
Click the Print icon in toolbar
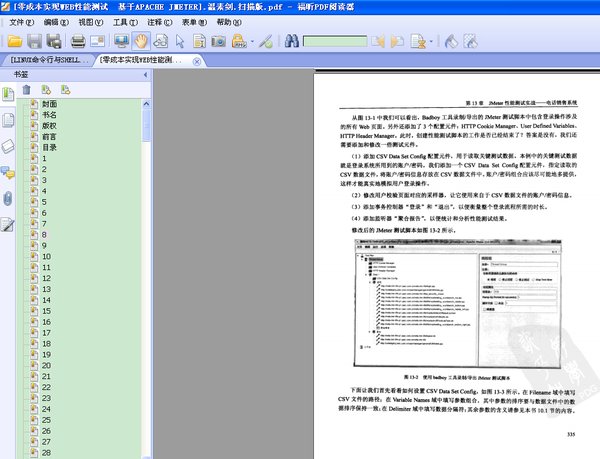[77, 41]
